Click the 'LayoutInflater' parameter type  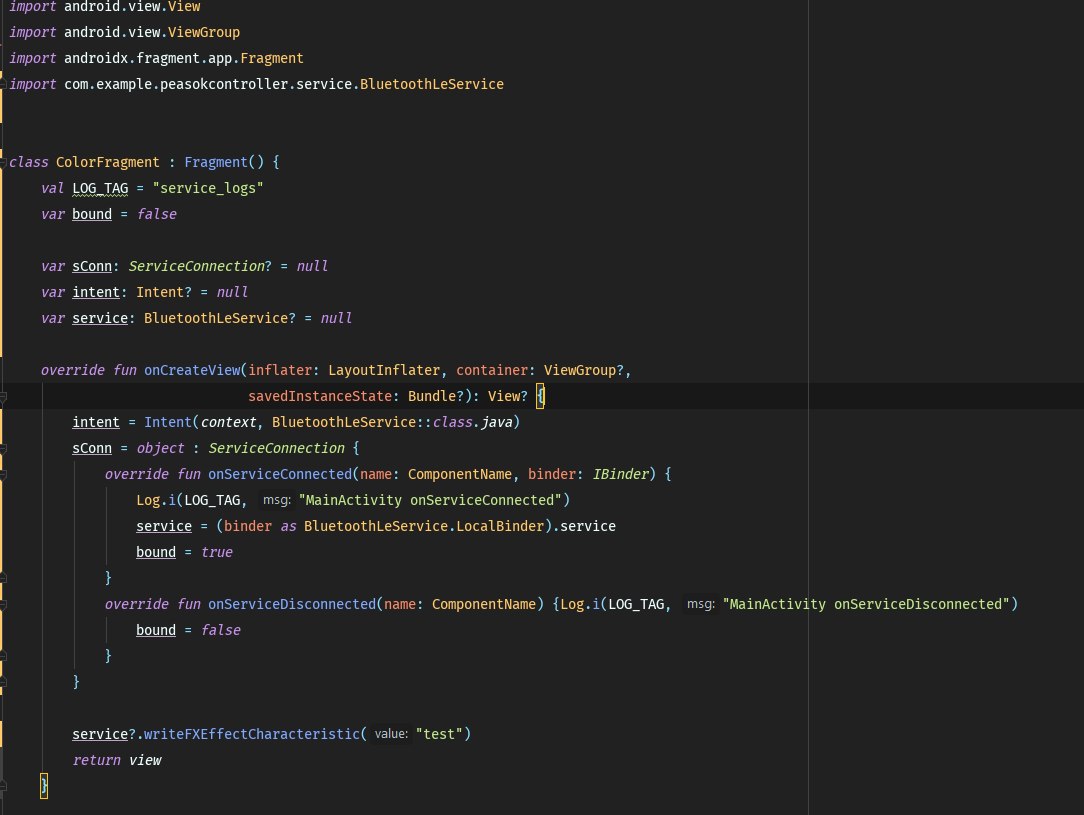pyautogui.click(x=384, y=371)
